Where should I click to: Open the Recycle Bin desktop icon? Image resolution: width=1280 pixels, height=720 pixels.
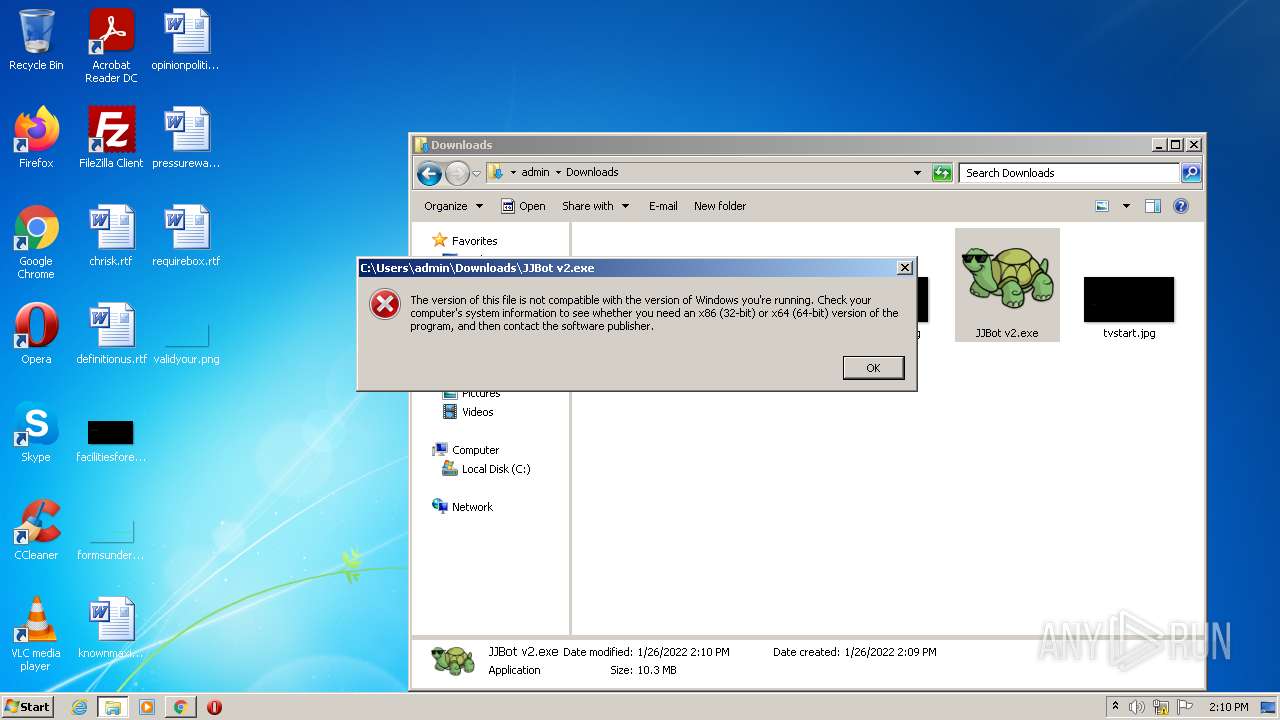tap(36, 40)
